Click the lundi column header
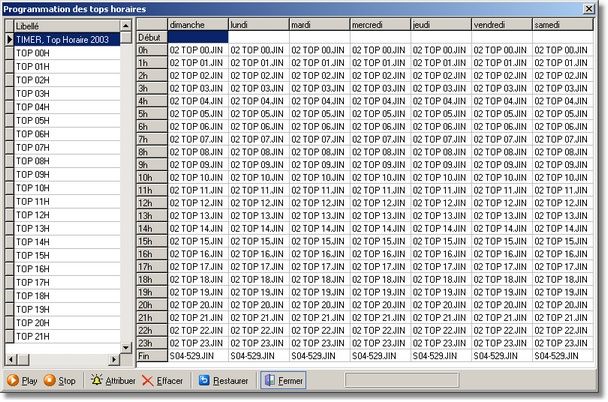Viewport: 608px width, 402px height. pyautogui.click(x=259, y=24)
